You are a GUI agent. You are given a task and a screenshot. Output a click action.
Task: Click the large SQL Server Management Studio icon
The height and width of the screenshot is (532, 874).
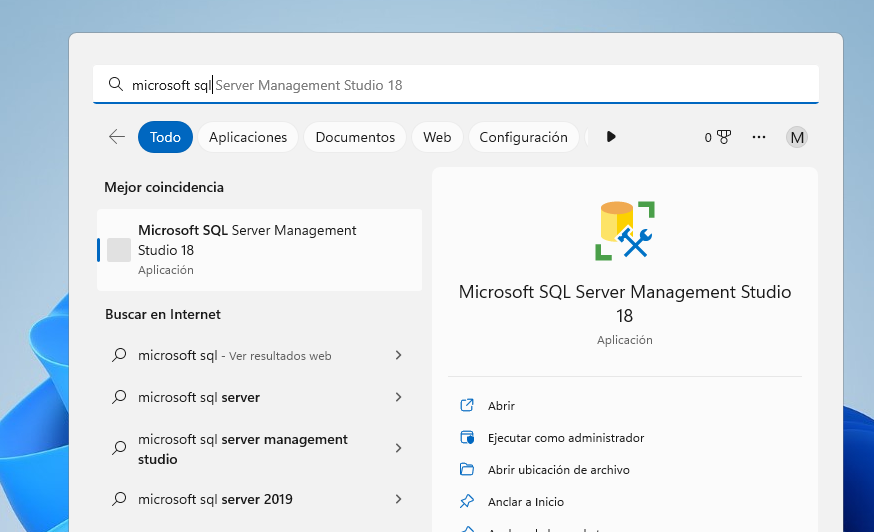pos(625,230)
